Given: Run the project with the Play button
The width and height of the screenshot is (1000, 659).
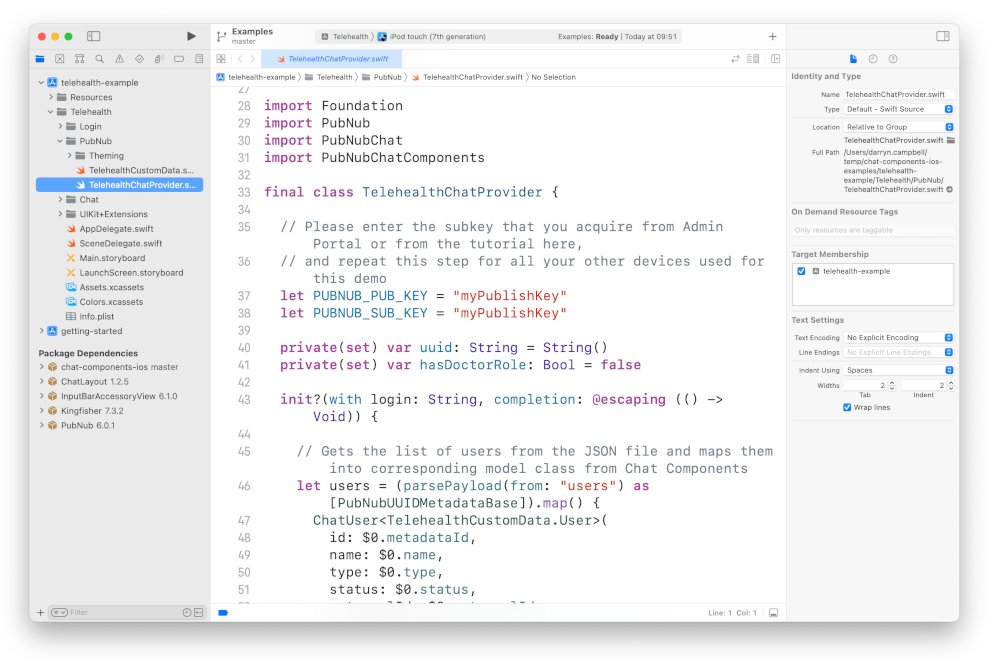Looking at the screenshot, I should pos(191,34).
